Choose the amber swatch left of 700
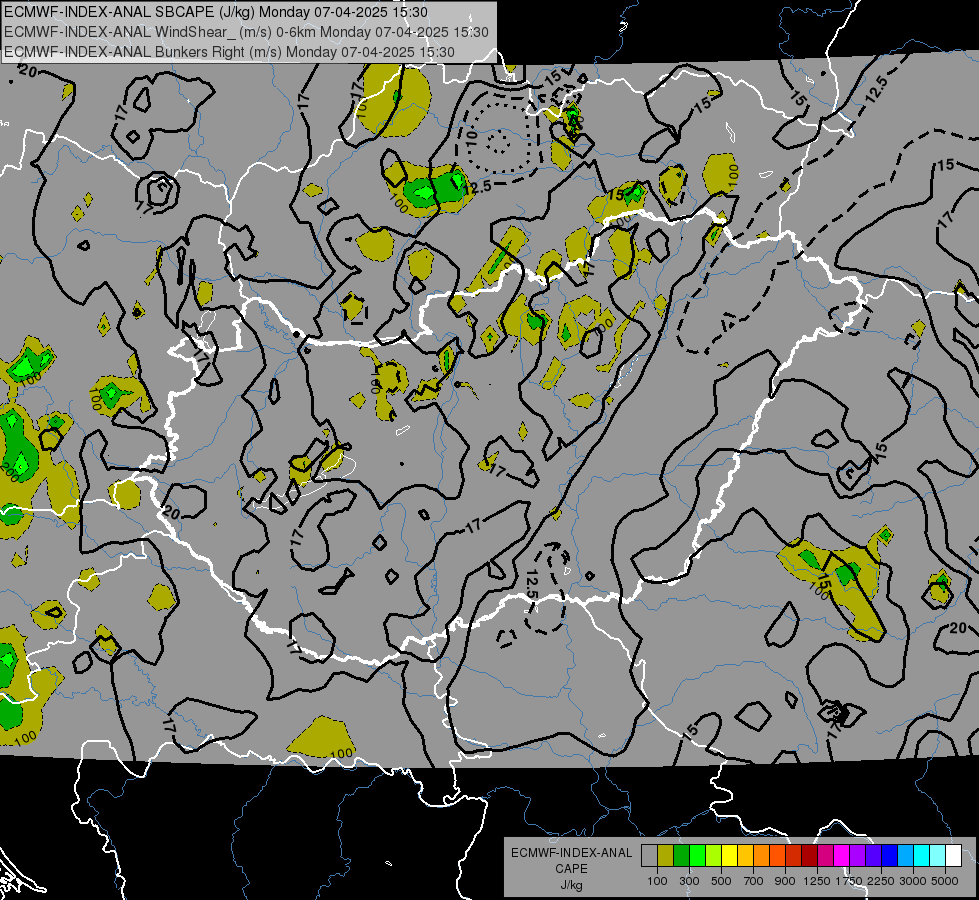979x900 pixels. [745, 856]
